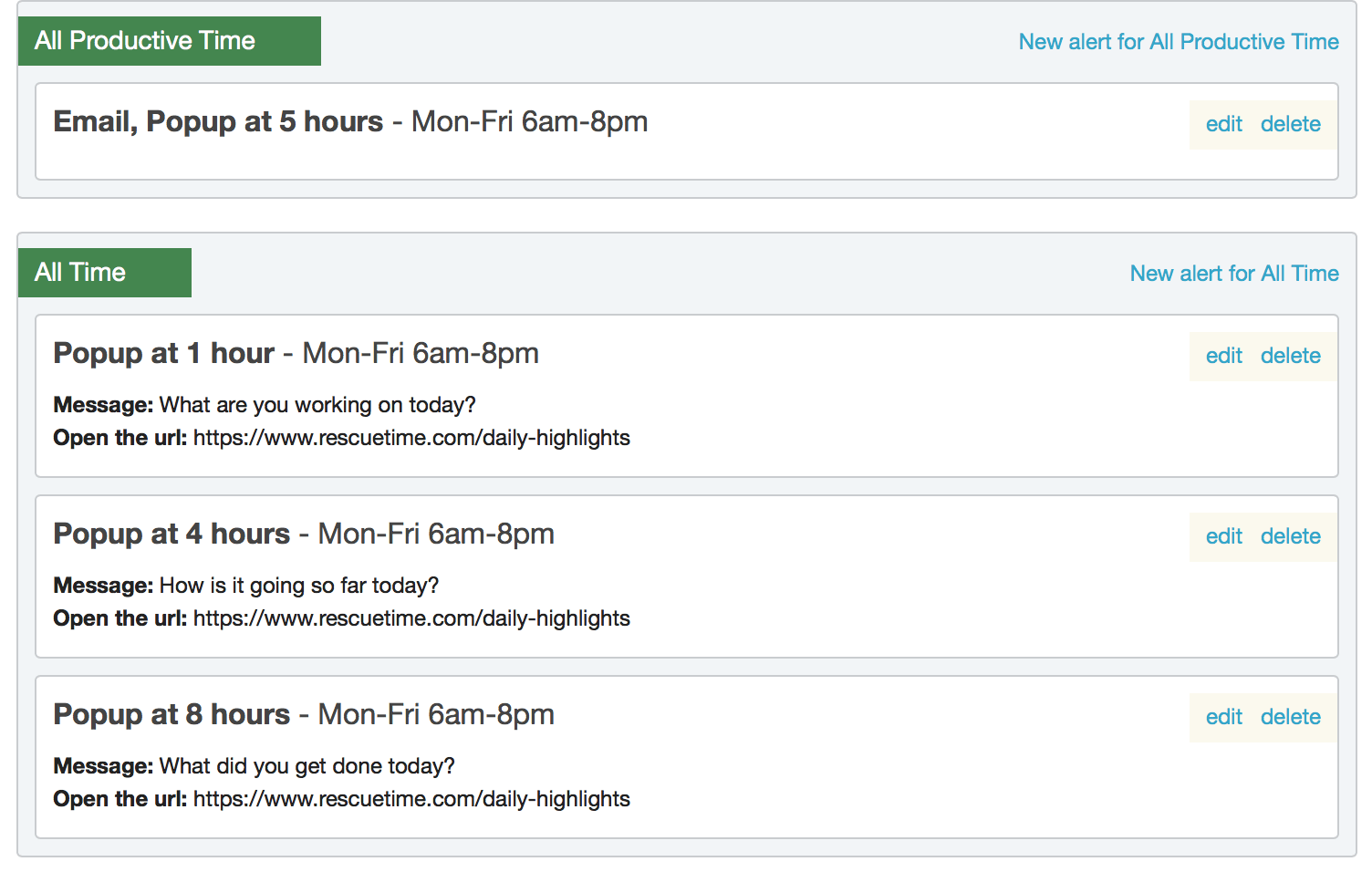
Task: Click the 'Email, Popup at 5 hours' title
Action: (x=218, y=121)
